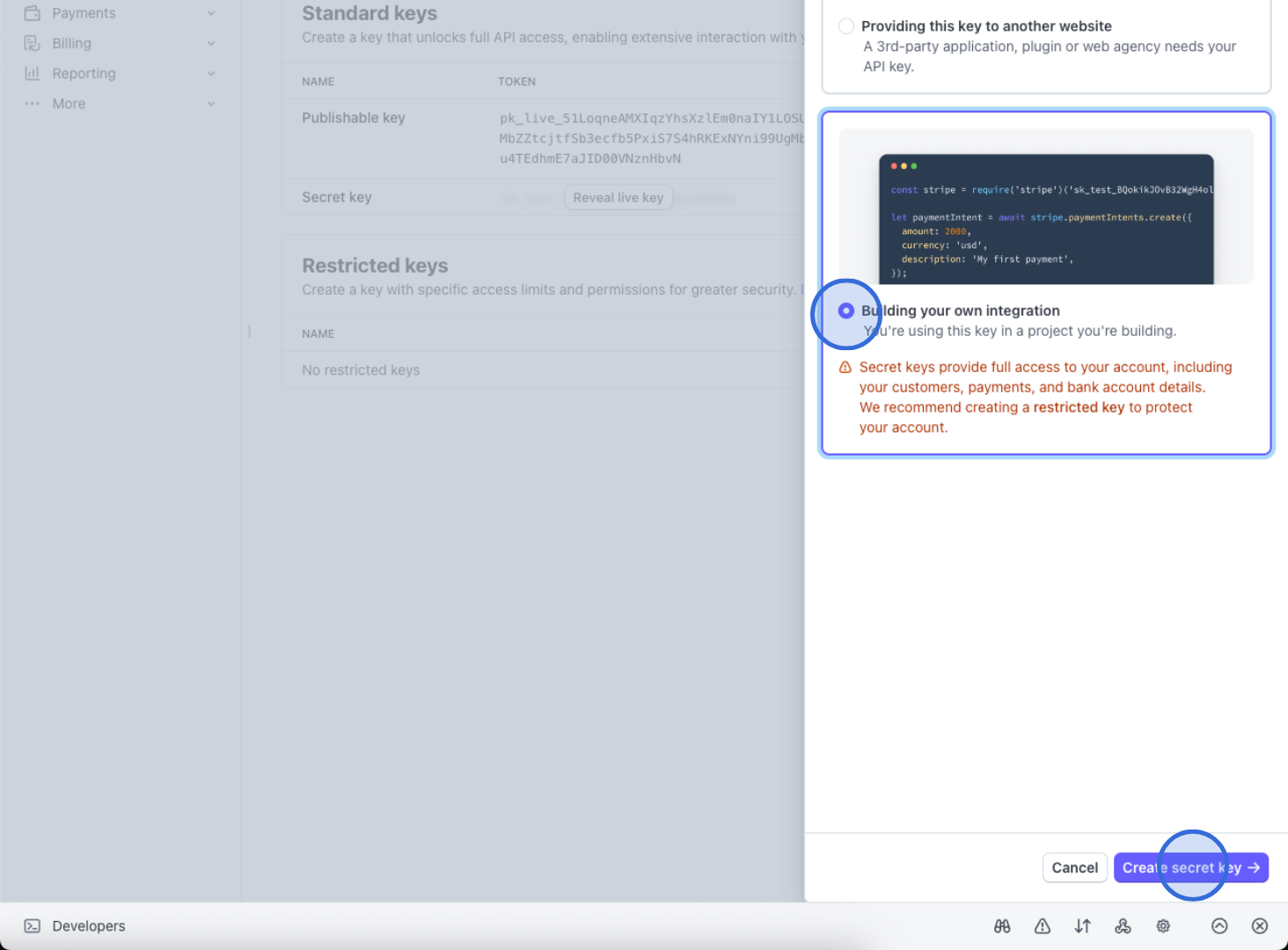Click the 'Secret key' name cell
Image resolution: width=1288 pixels, height=950 pixels.
coord(337,197)
